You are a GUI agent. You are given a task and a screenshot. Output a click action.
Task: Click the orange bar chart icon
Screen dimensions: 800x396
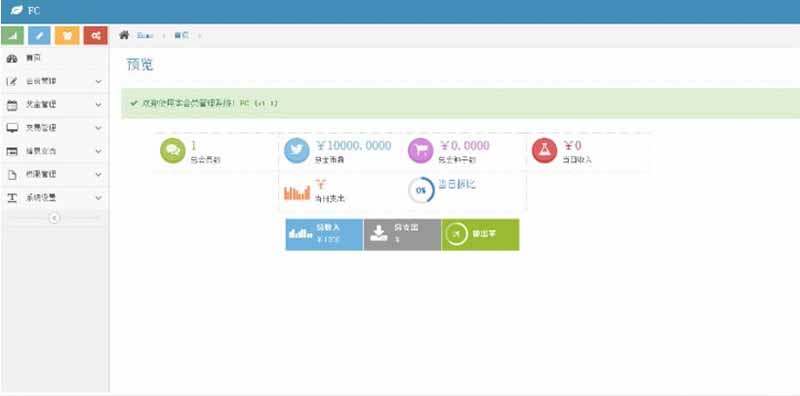(x=297, y=192)
